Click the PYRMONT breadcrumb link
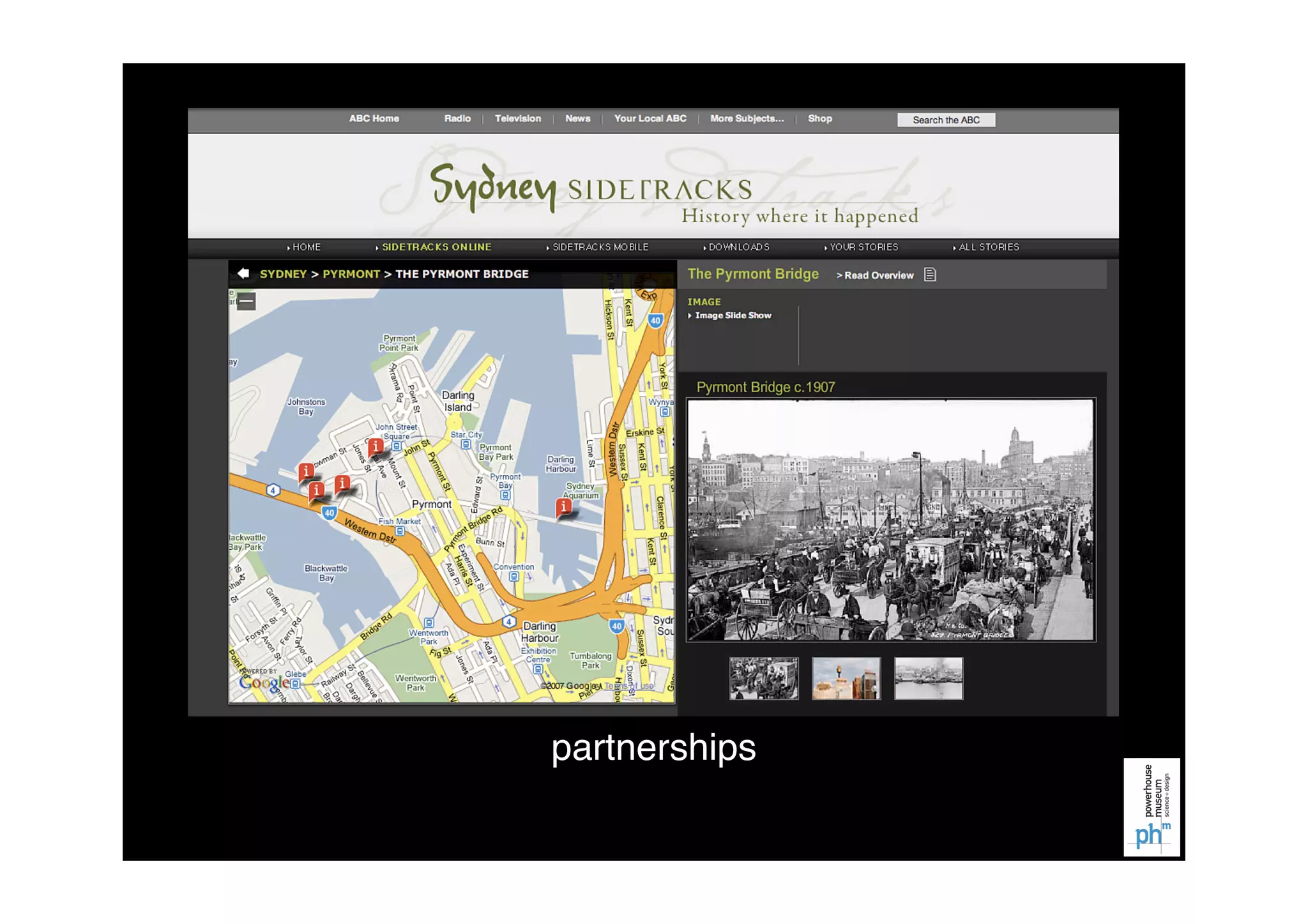Viewport: 1308px width, 924px height. pyautogui.click(x=351, y=274)
